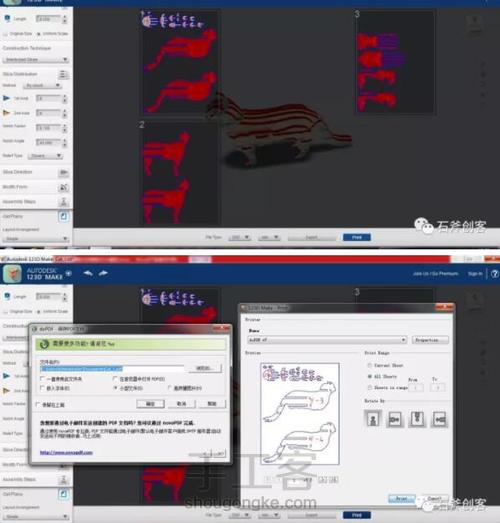Tick the embed fonts checkbox in doPDF
This screenshot has height=523, width=500.
click(42, 388)
